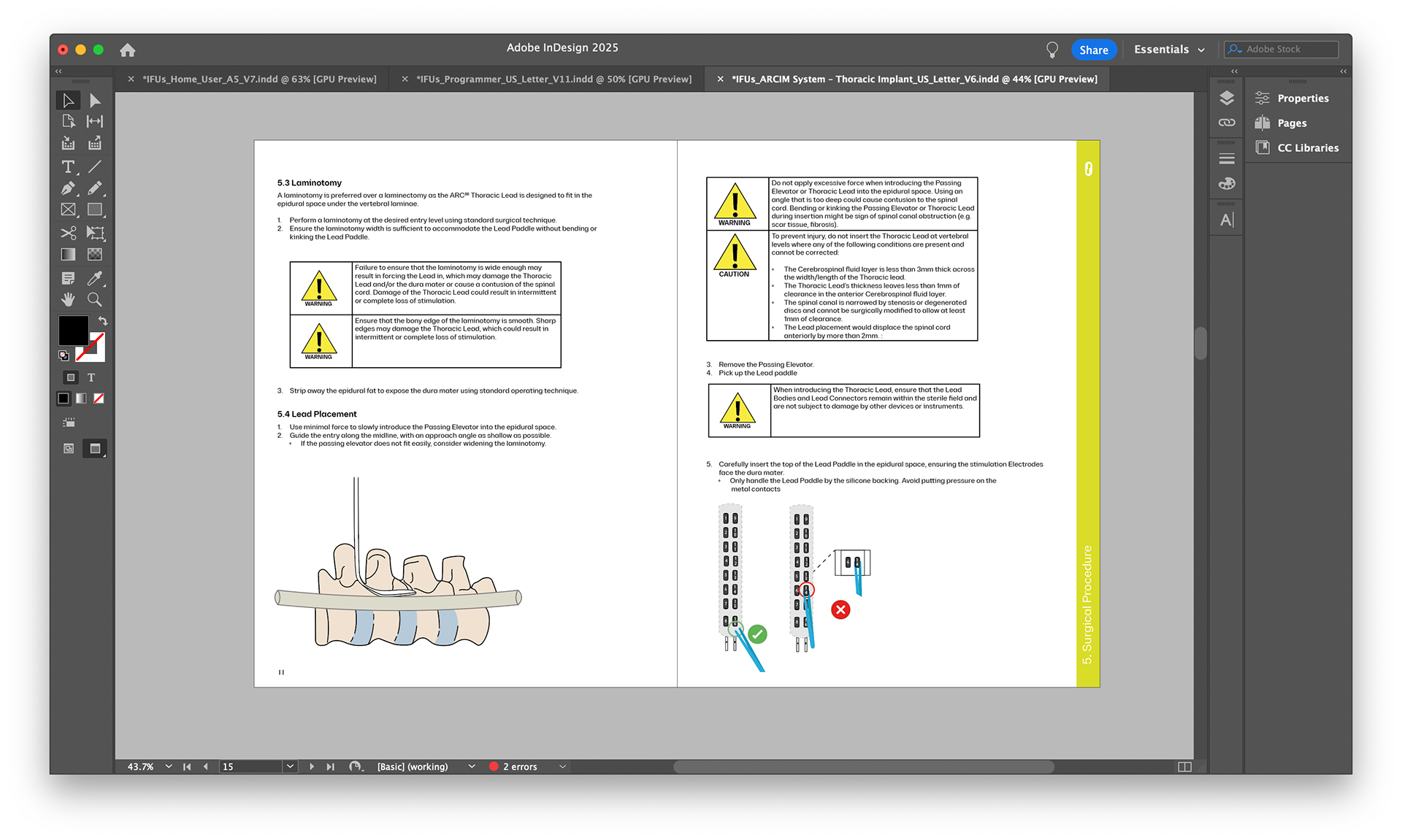Screen dimensions: 1402x840
Task: Select the Rectangle shape tool
Action: coord(95,209)
